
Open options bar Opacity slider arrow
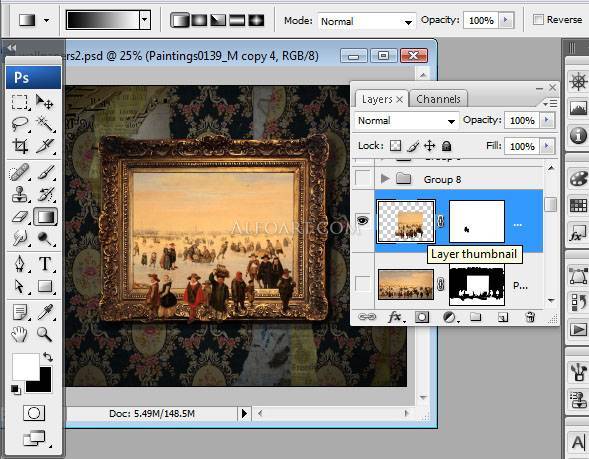click(506, 20)
